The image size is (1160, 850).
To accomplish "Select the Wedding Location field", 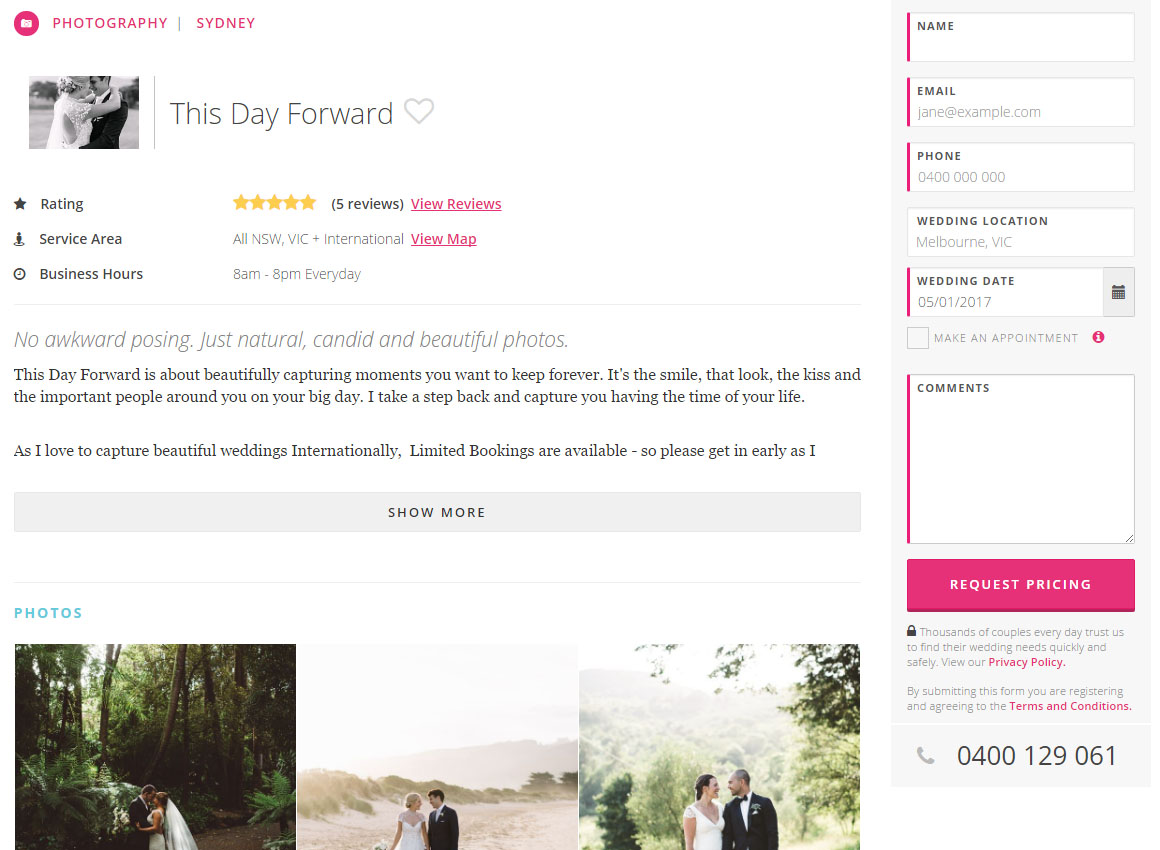I will click(x=1021, y=232).
